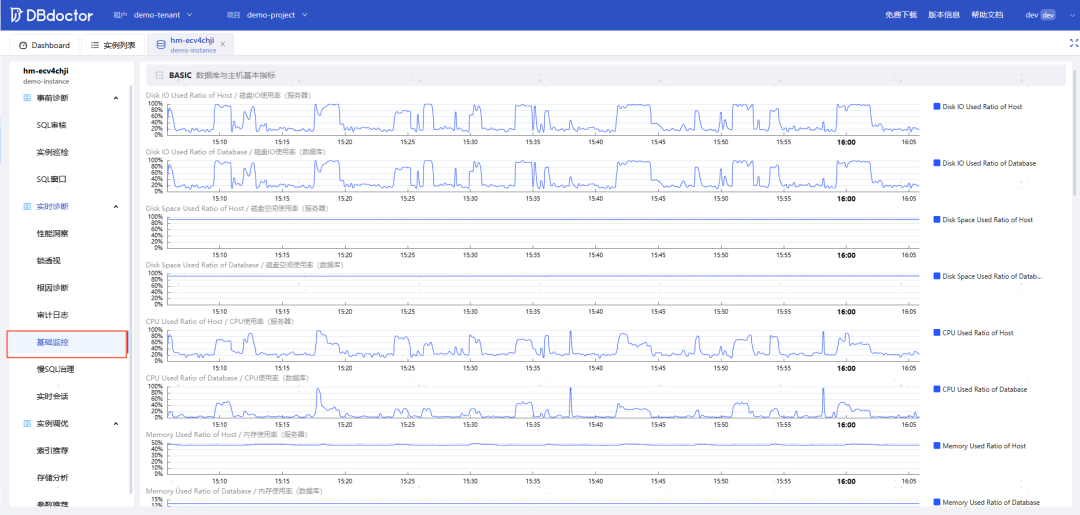Click the 免费下载 link
Screen dimensions: 1080x515
901,14
